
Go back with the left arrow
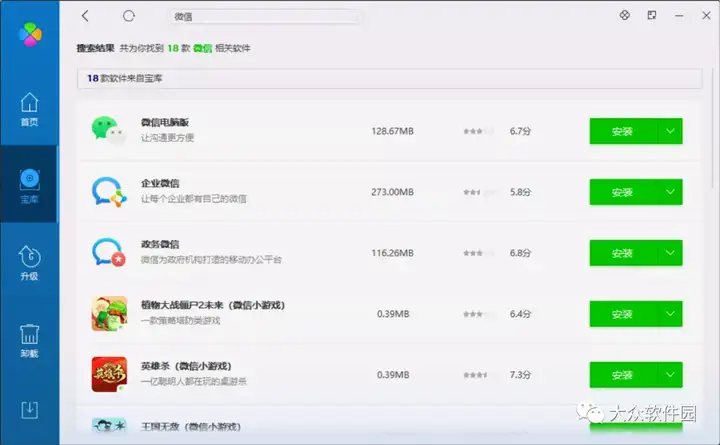coord(85,16)
